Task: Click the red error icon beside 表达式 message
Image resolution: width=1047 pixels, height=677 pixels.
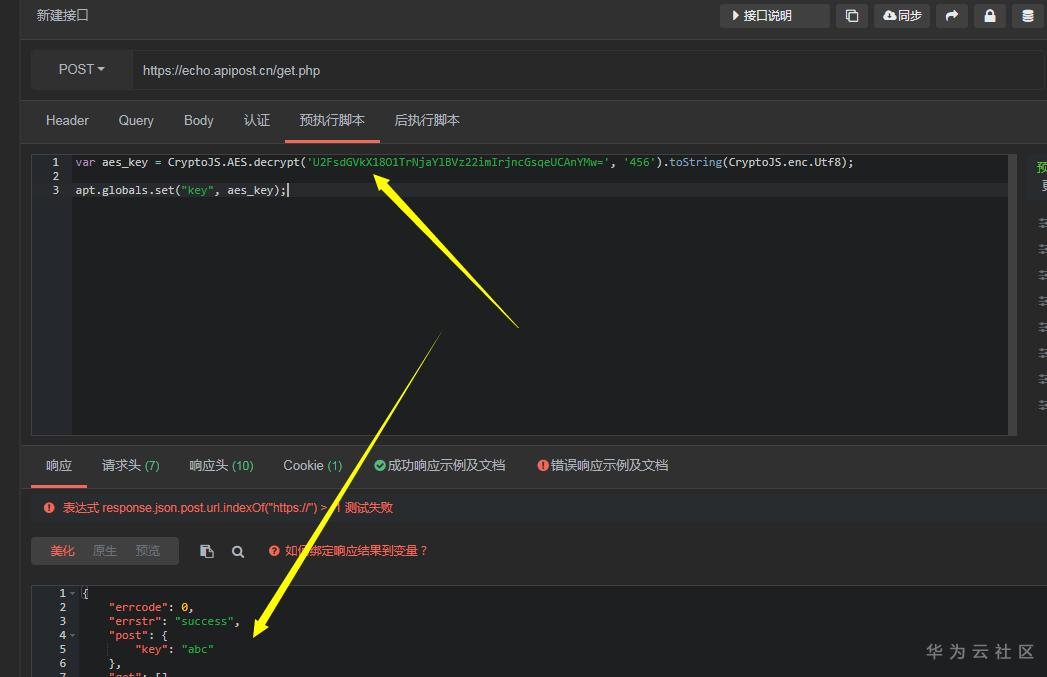Action: (49, 508)
